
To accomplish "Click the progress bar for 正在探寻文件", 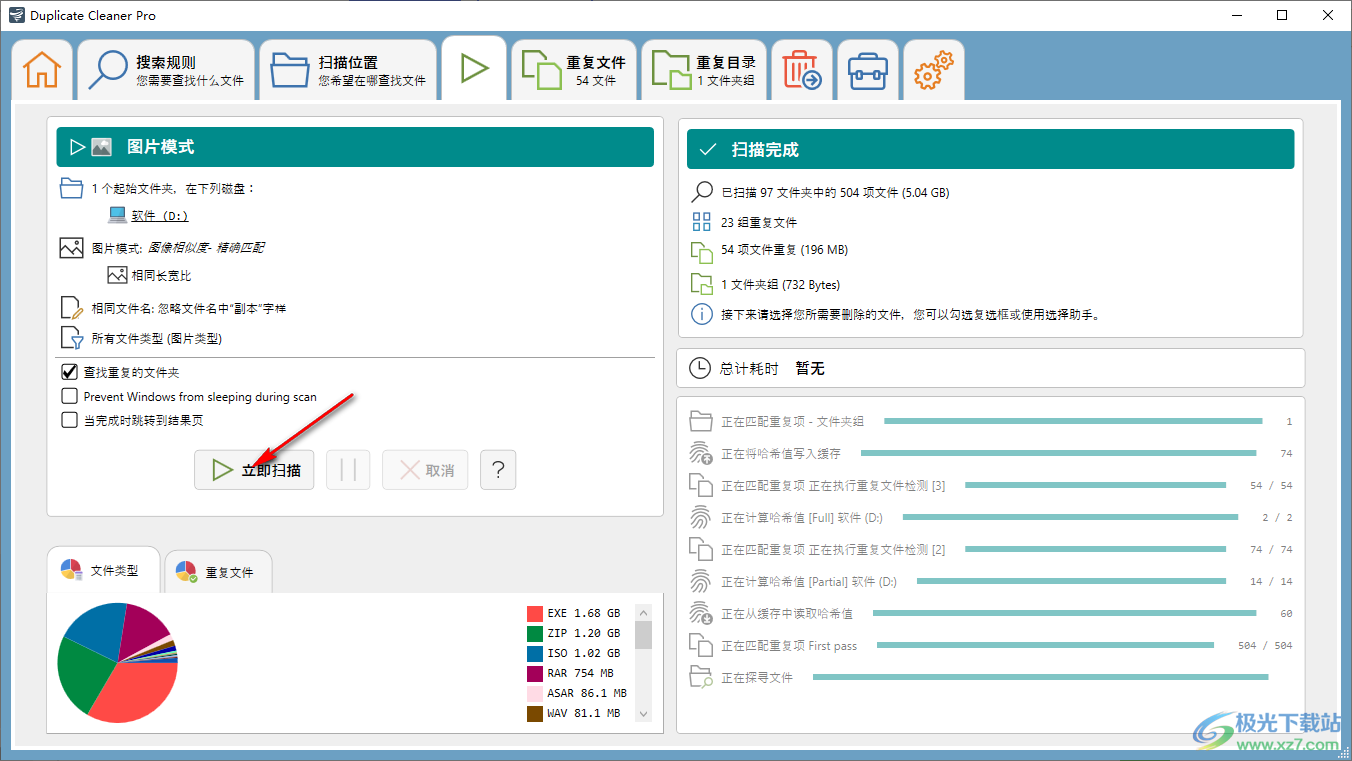I will pos(1040,677).
